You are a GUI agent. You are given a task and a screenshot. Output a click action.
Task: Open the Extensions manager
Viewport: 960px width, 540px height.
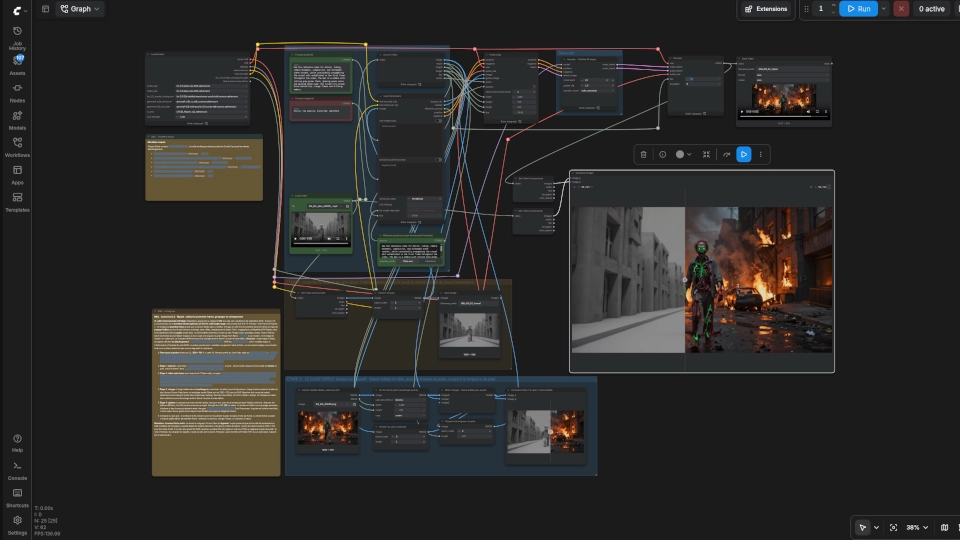pyautogui.click(x=765, y=9)
